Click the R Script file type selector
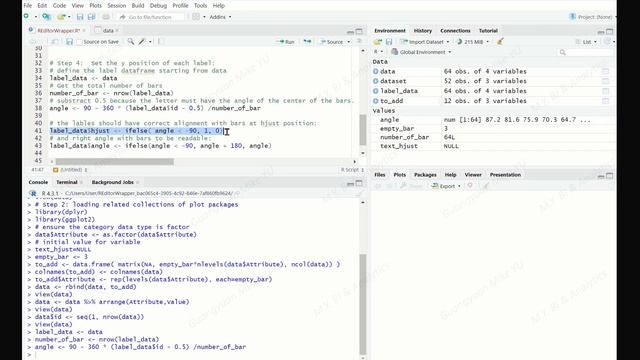This screenshot has width=640, height=360. [x=352, y=169]
